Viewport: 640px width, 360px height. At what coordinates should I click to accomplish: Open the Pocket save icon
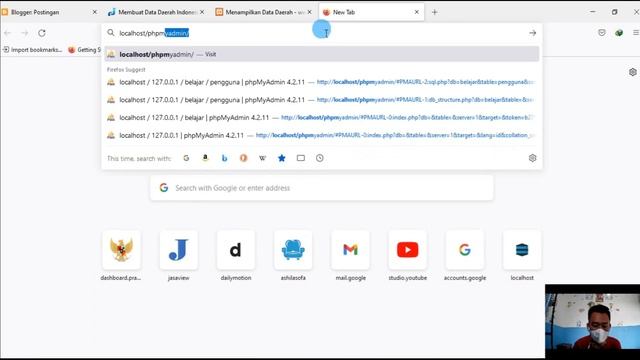(x=602, y=33)
